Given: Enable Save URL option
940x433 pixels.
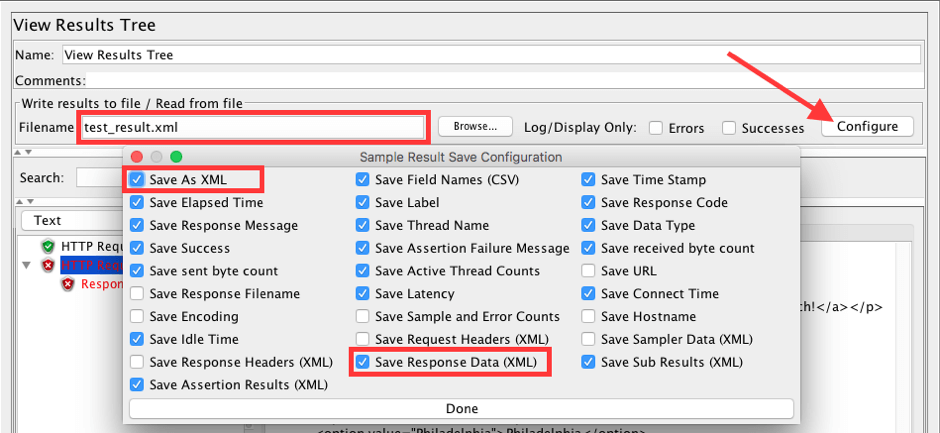Looking at the screenshot, I should point(589,271).
